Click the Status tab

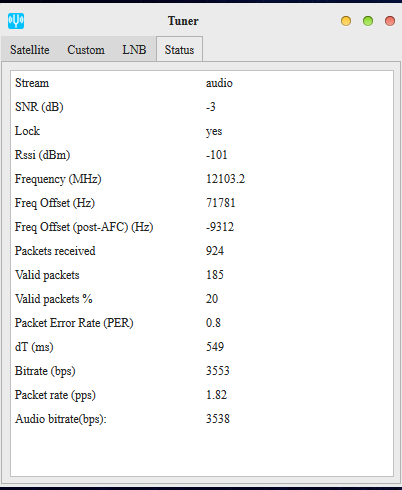(179, 49)
